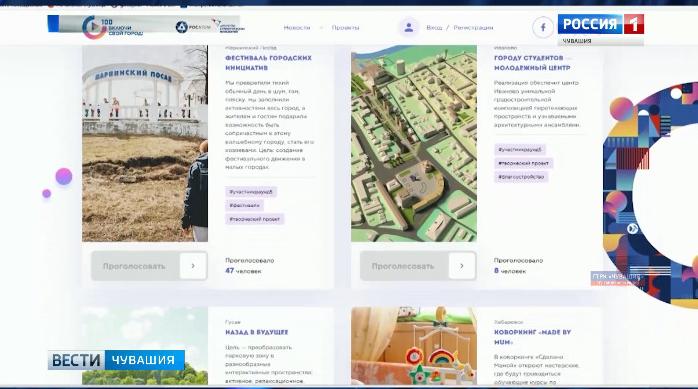The width and height of the screenshot is (698, 389).
Task: Open the baby mobile coworking project photo
Action: 414,346
